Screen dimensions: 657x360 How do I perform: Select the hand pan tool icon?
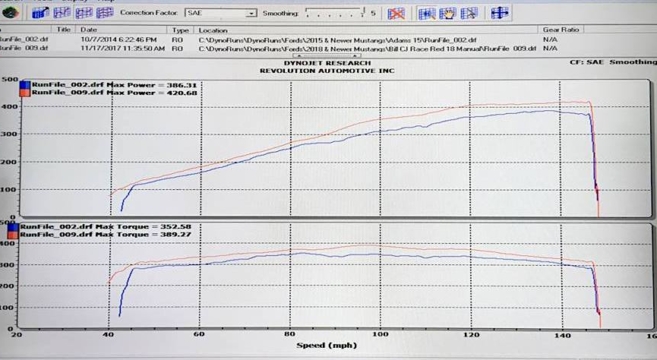pos(447,13)
